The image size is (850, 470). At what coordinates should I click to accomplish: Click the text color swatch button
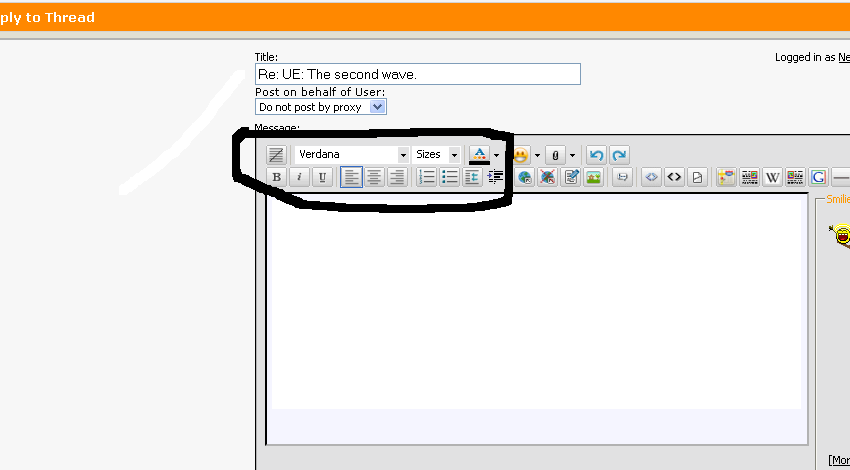(x=479, y=155)
